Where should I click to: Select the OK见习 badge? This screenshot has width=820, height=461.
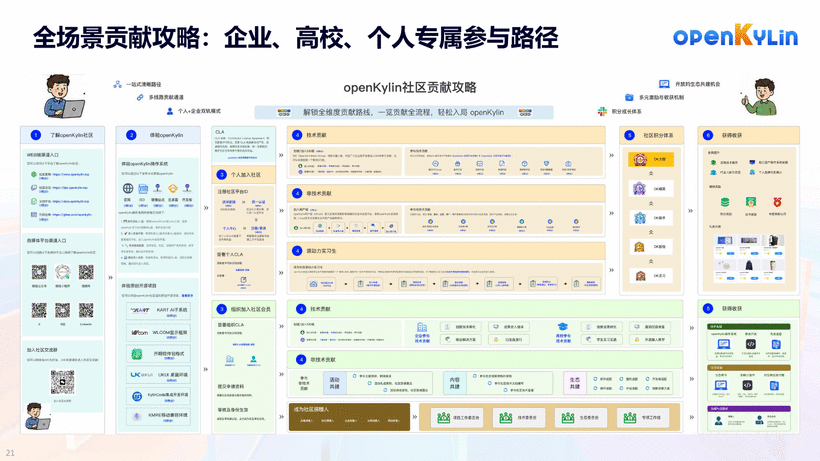coord(651,275)
